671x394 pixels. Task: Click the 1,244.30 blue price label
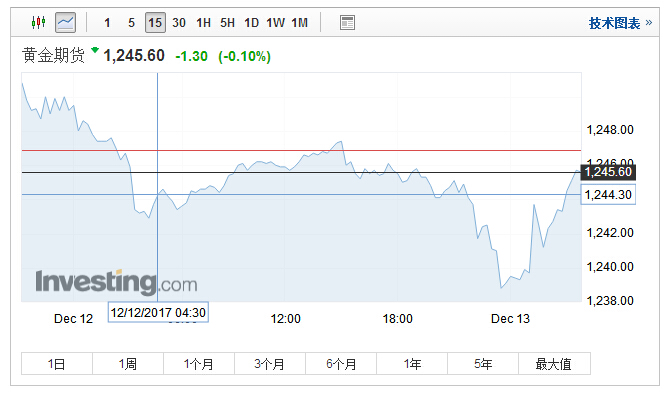pos(608,195)
